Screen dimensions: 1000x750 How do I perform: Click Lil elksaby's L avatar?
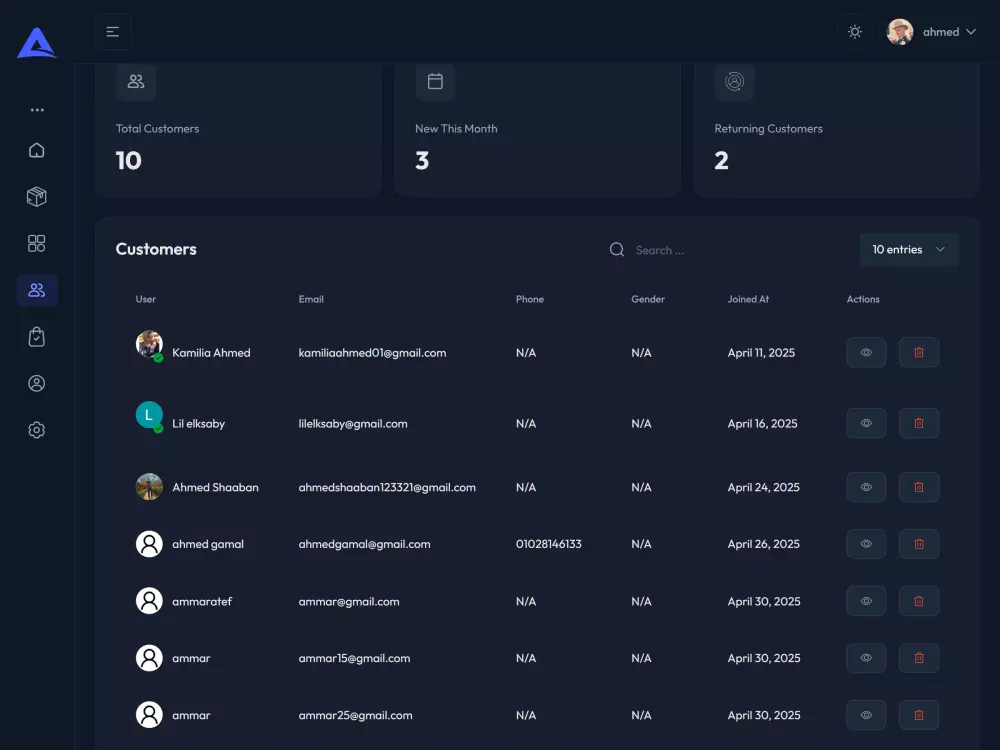(149, 415)
